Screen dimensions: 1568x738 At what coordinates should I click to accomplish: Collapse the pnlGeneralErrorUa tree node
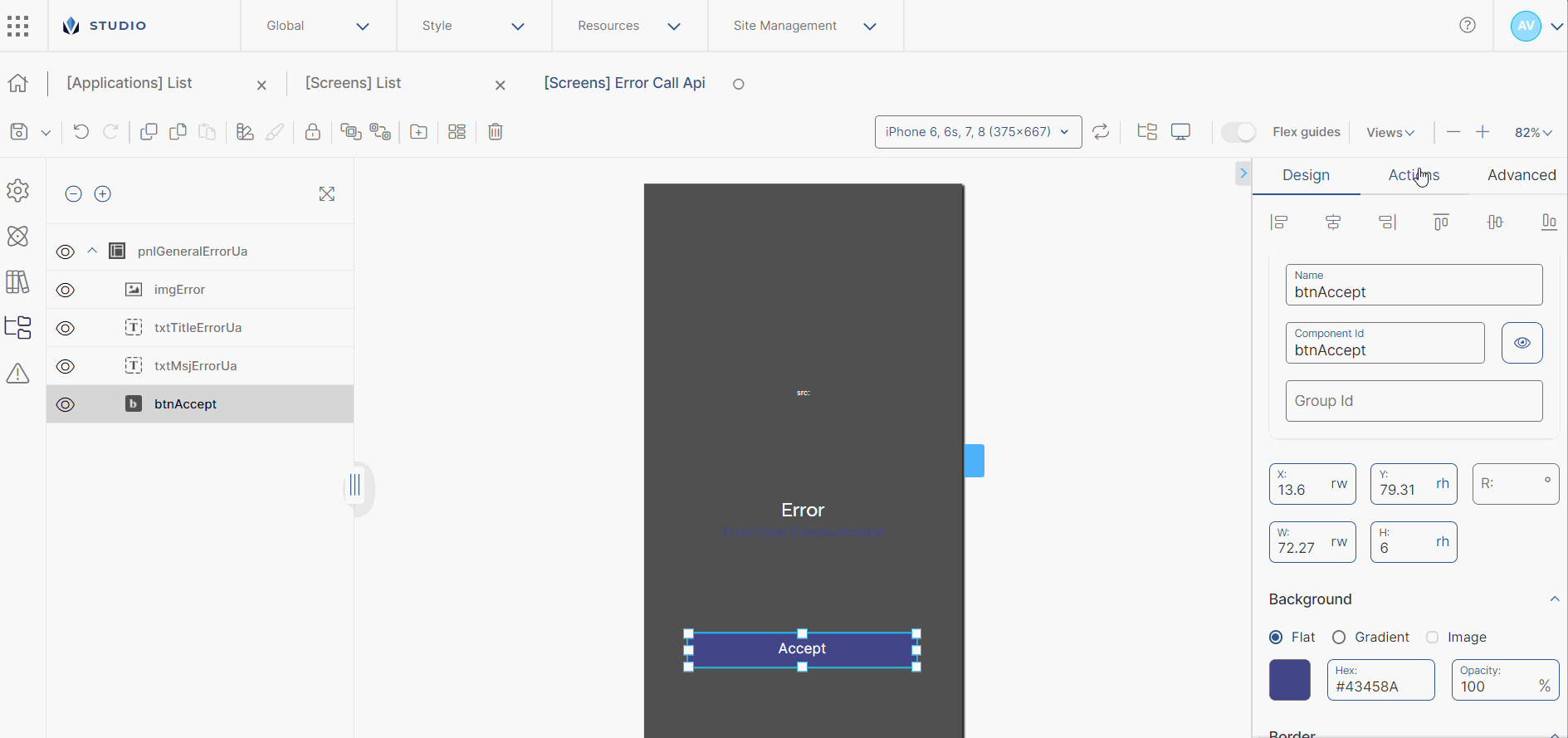click(92, 251)
